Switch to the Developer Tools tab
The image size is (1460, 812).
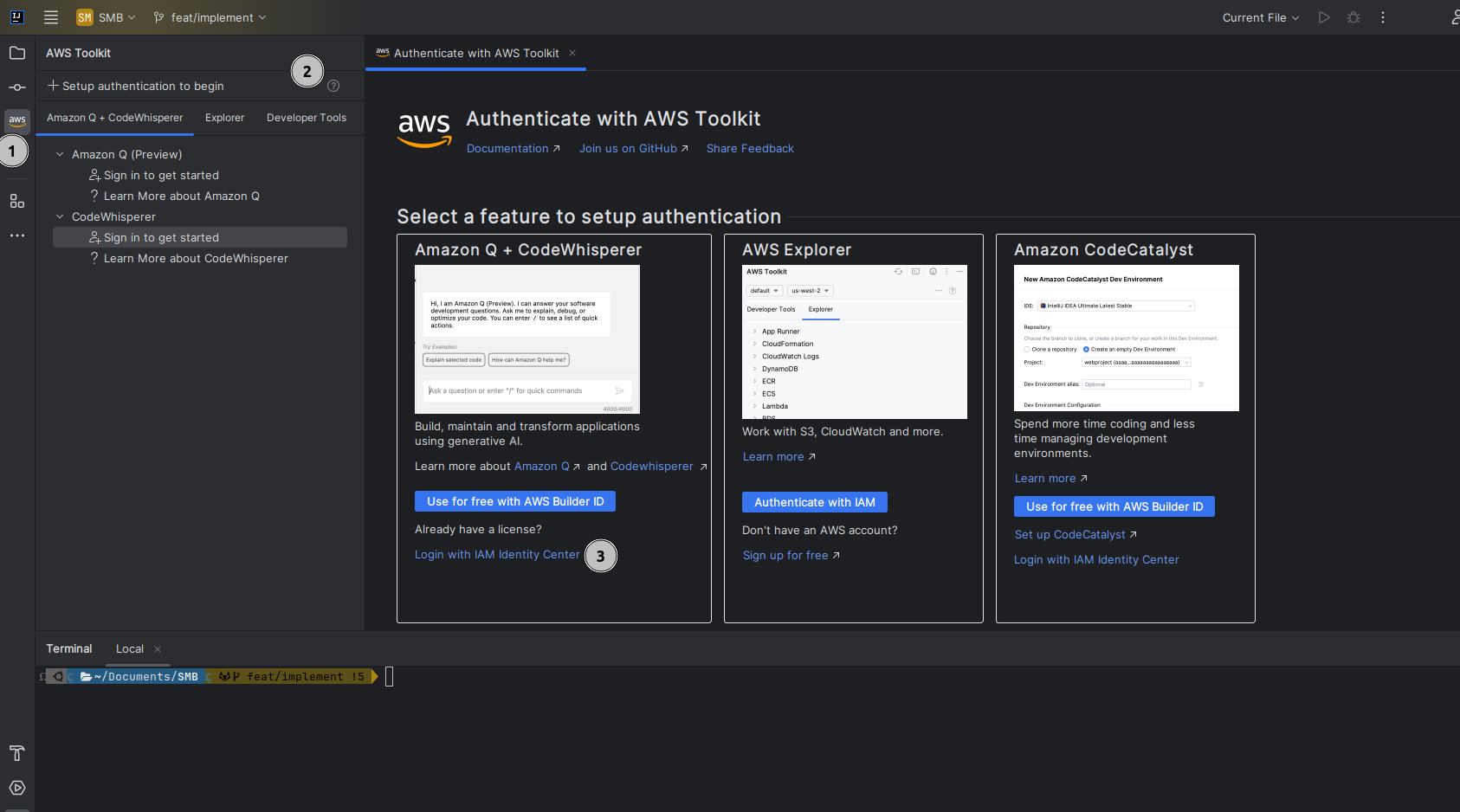[x=306, y=117]
